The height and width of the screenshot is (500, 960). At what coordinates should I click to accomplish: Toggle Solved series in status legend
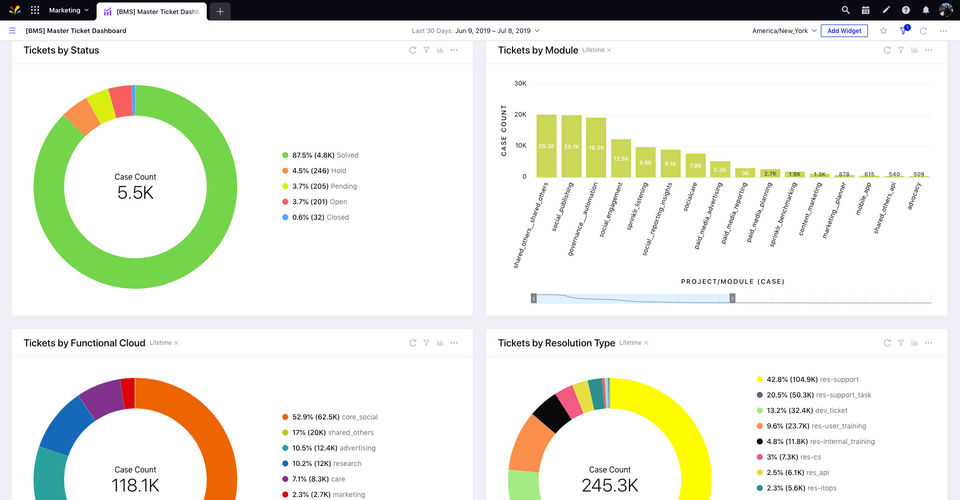pyautogui.click(x=320, y=155)
